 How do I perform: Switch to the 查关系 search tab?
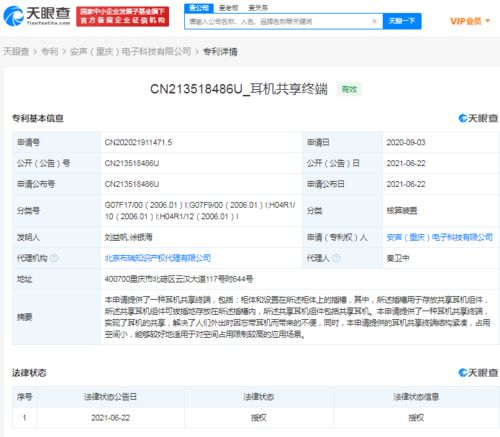[x=258, y=8]
